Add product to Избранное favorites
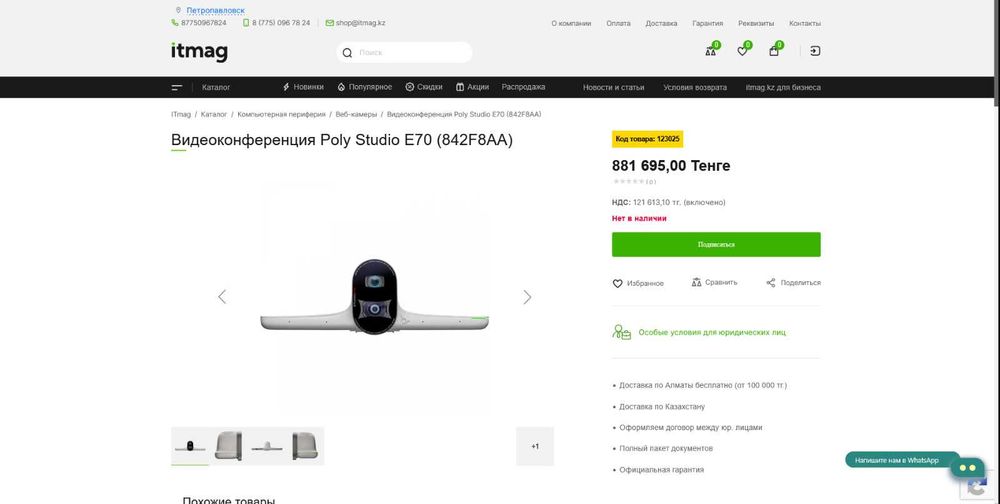Screen dimensions: 1000x504 tap(638, 283)
